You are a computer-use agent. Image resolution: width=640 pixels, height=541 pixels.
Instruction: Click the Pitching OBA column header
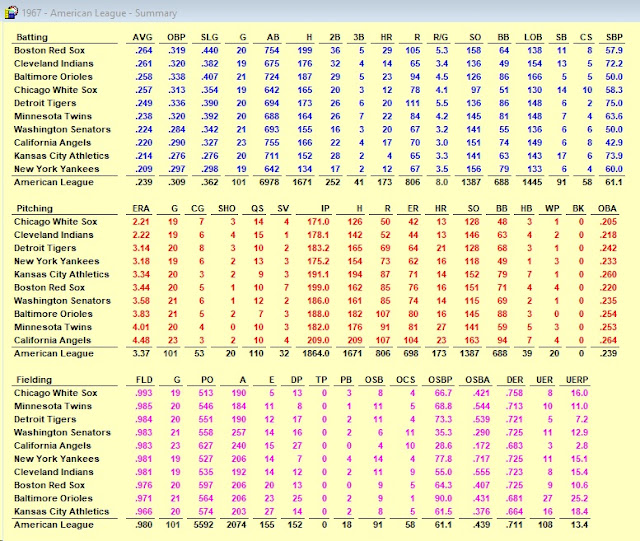click(x=607, y=208)
